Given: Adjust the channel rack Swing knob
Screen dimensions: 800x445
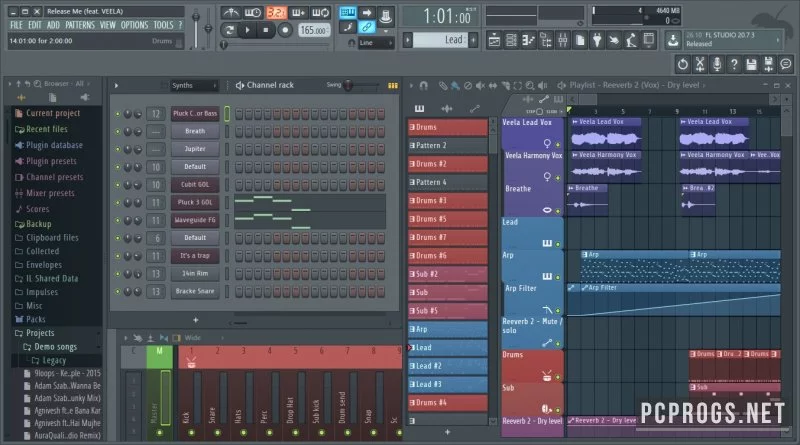Looking at the screenshot, I should [348, 85].
